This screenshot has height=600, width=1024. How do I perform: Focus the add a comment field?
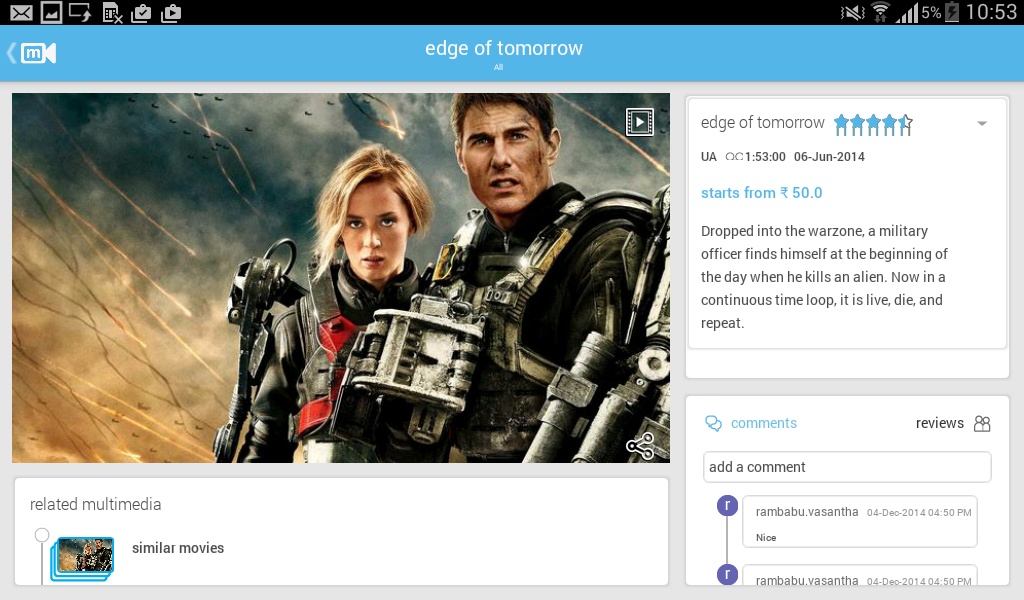point(847,467)
